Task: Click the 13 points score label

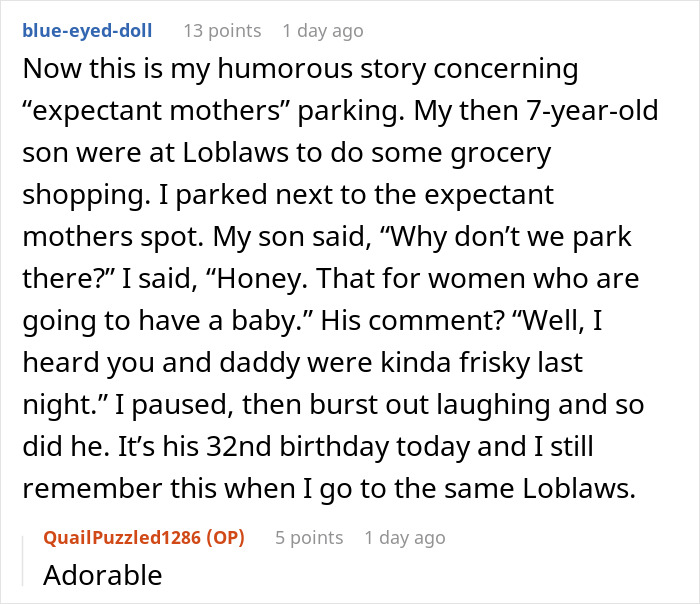Action: click(x=222, y=31)
